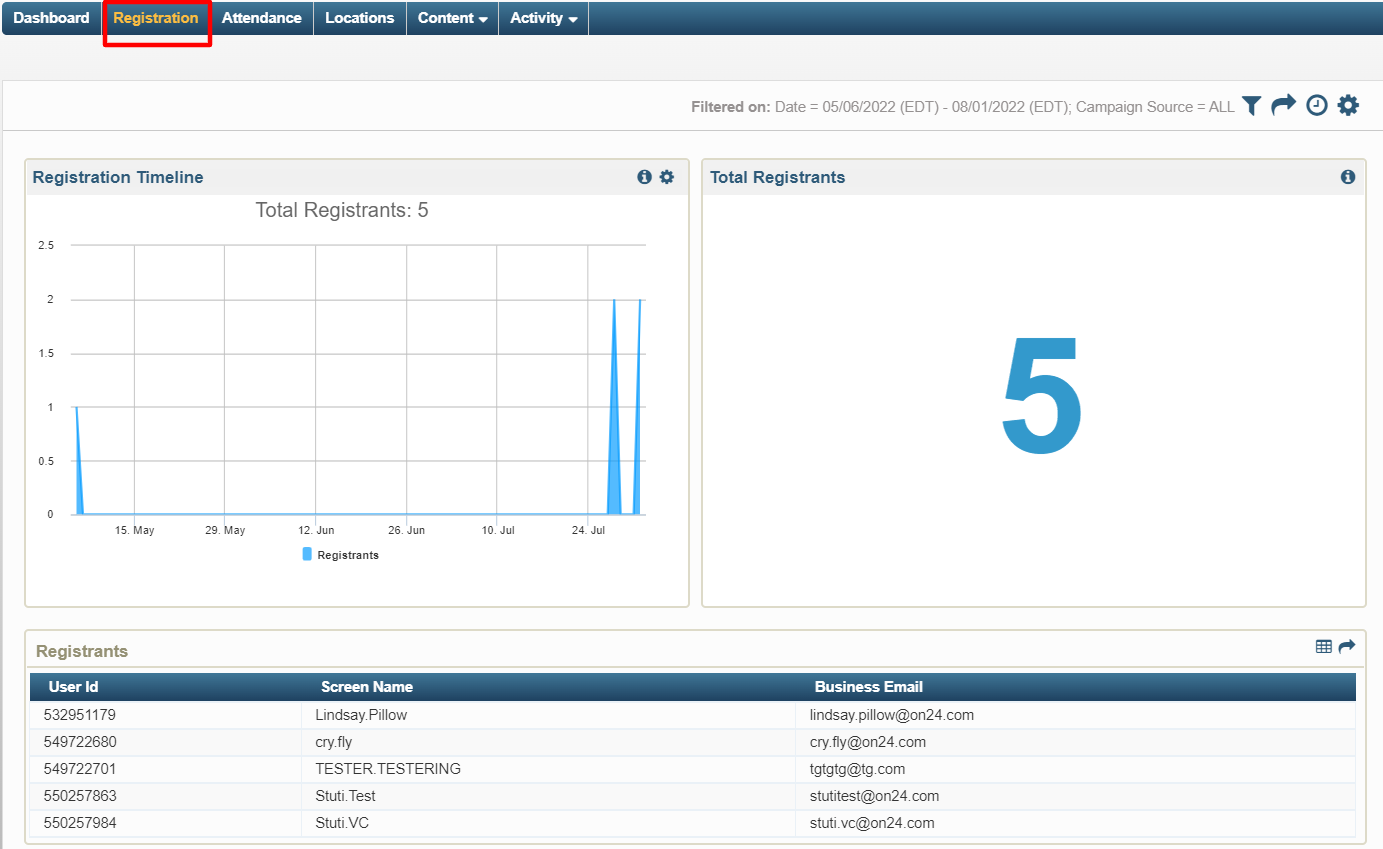Viewport: 1383px width, 849px height.
Task: Click user id 532951179
Action: [x=80, y=715]
